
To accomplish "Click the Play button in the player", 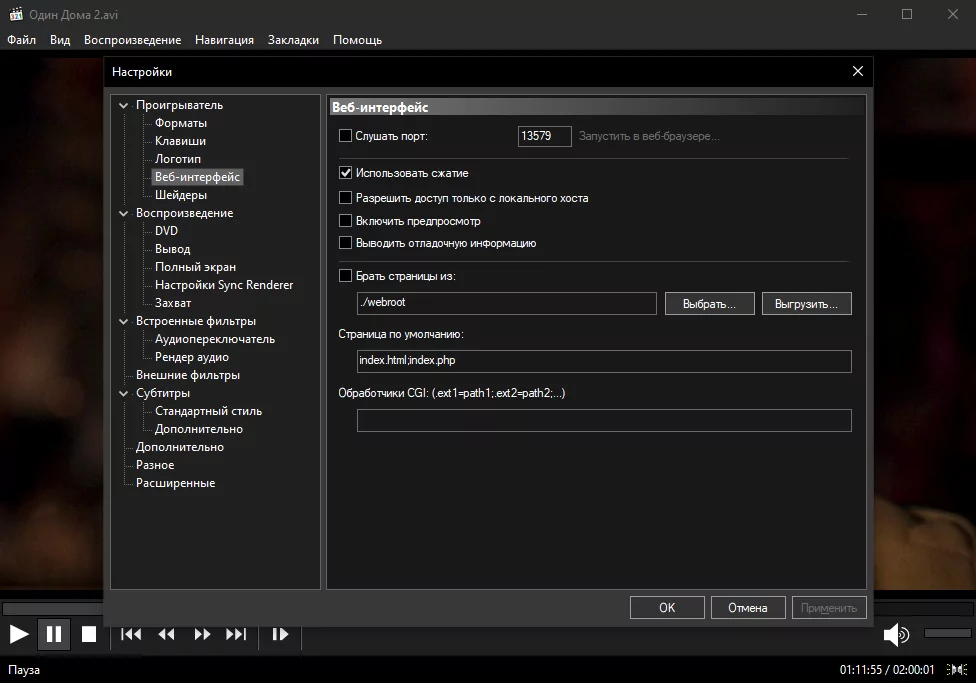I will [19, 634].
